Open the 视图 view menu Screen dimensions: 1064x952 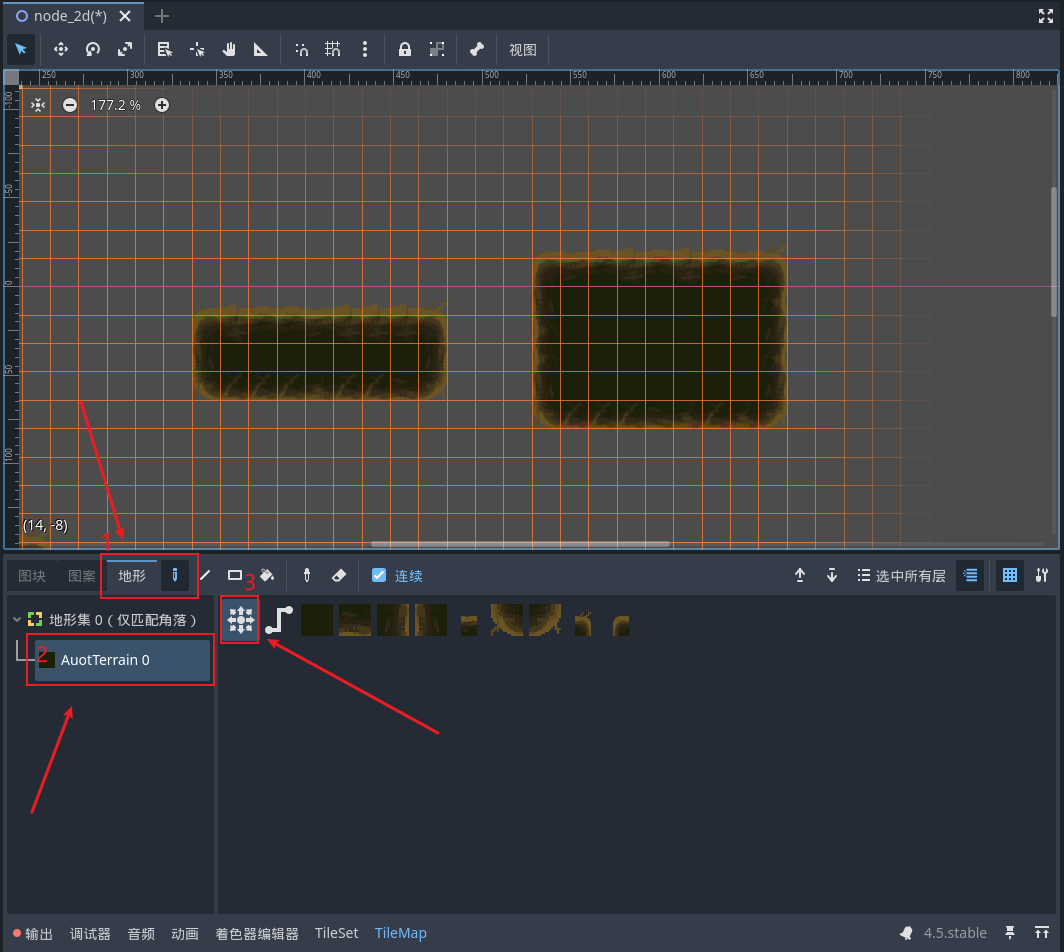(523, 49)
